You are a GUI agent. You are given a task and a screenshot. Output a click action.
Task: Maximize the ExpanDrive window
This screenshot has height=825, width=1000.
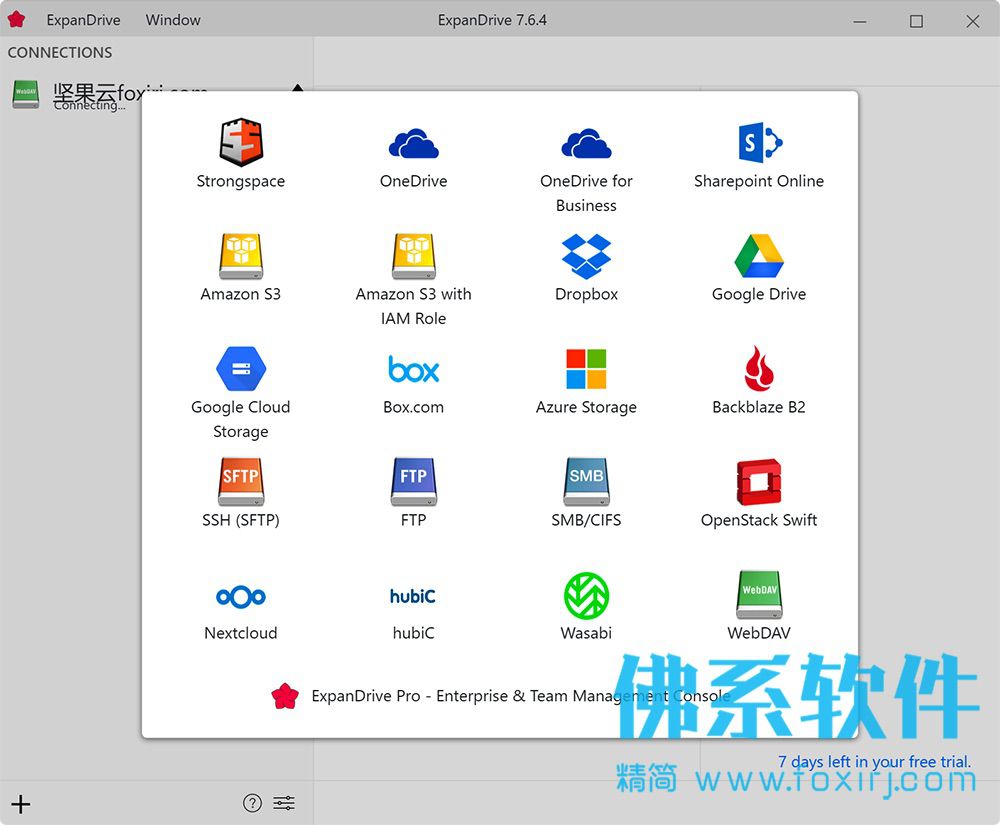point(916,22)
